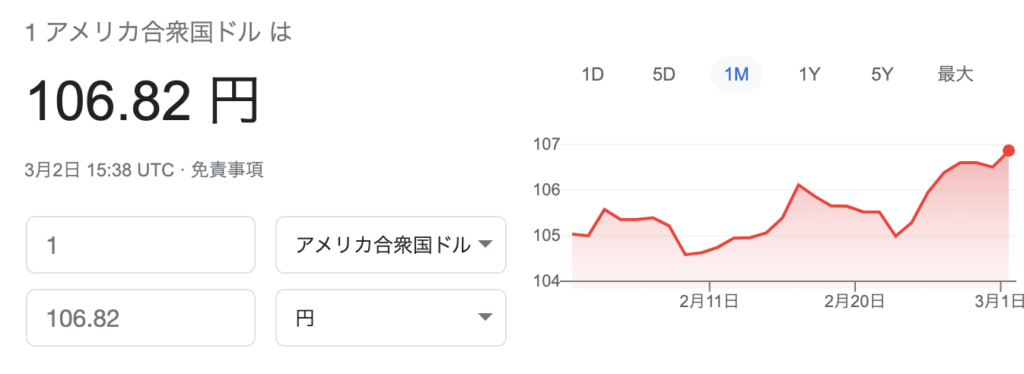Open the 円 currency dropdown
This screenshot has width=1024, height=374.
click(x=391, y=318)
